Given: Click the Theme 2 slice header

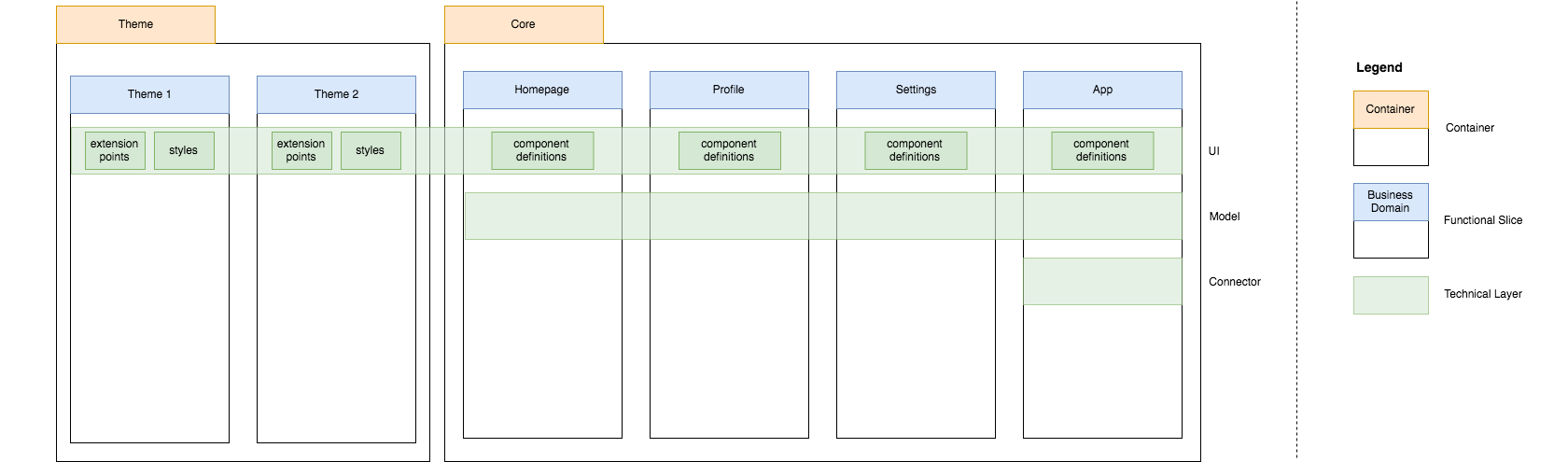Looking at the screenshot, I should click(336, 94).
